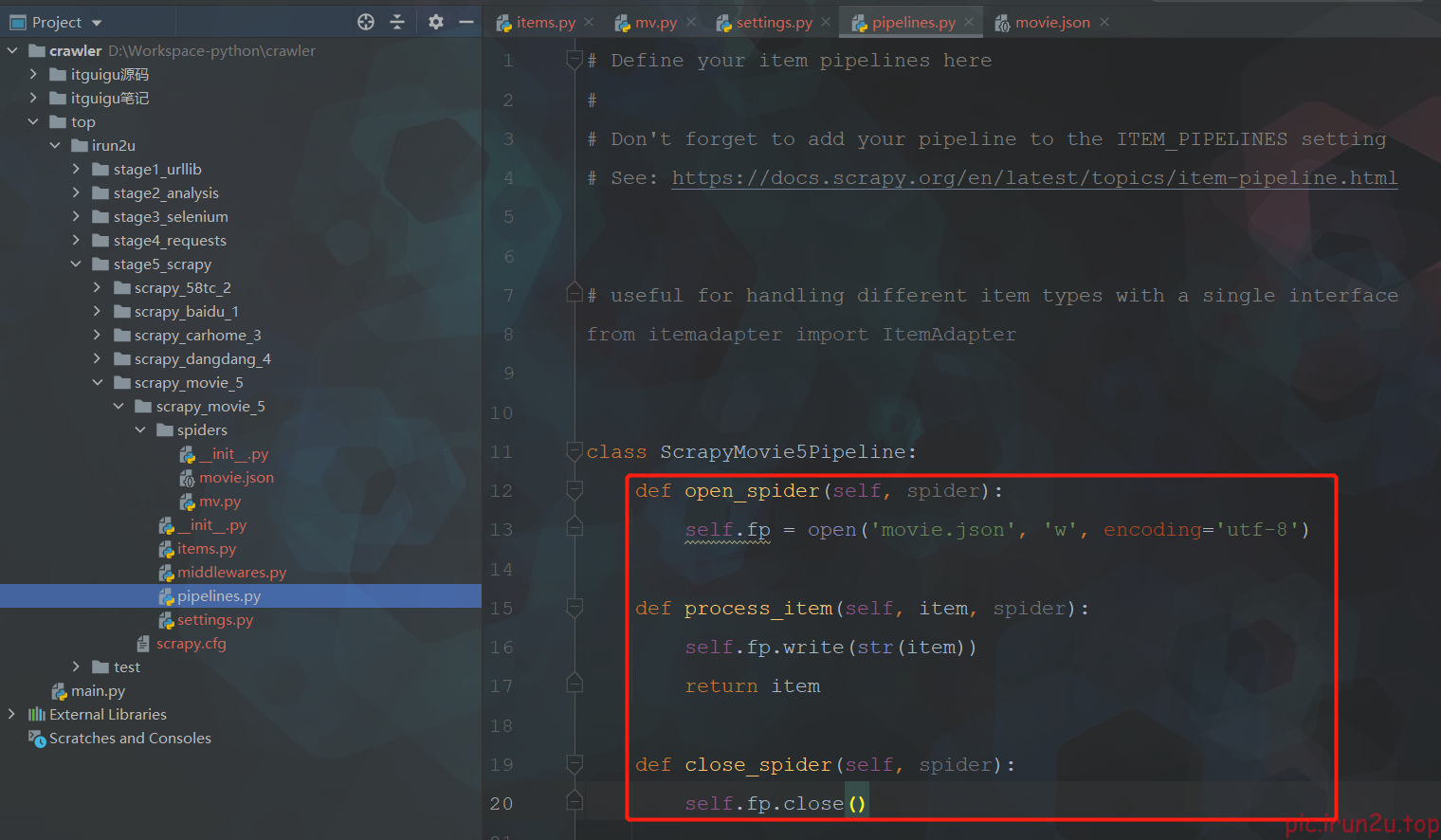The image size is (1441, 840).
Task: Open the Project view dropdown
Action: coord(97,23)
